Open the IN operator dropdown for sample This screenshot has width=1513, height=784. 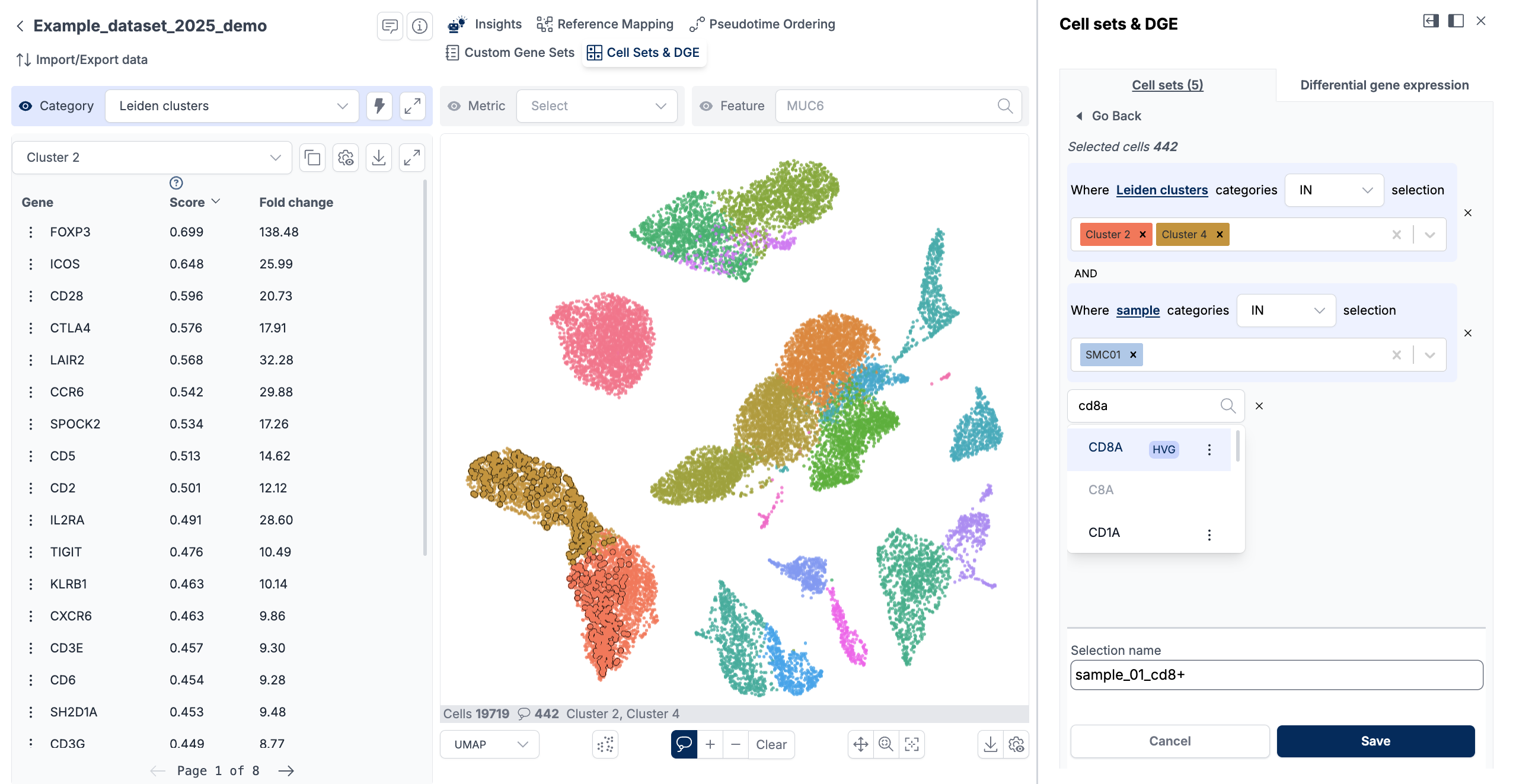[1285, 310]
